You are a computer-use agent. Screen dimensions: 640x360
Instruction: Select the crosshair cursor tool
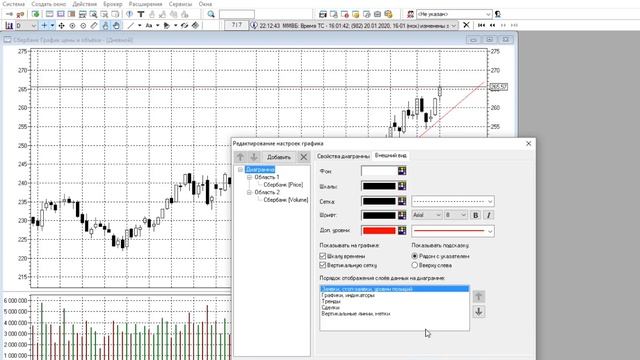click(x=44, y=26)
